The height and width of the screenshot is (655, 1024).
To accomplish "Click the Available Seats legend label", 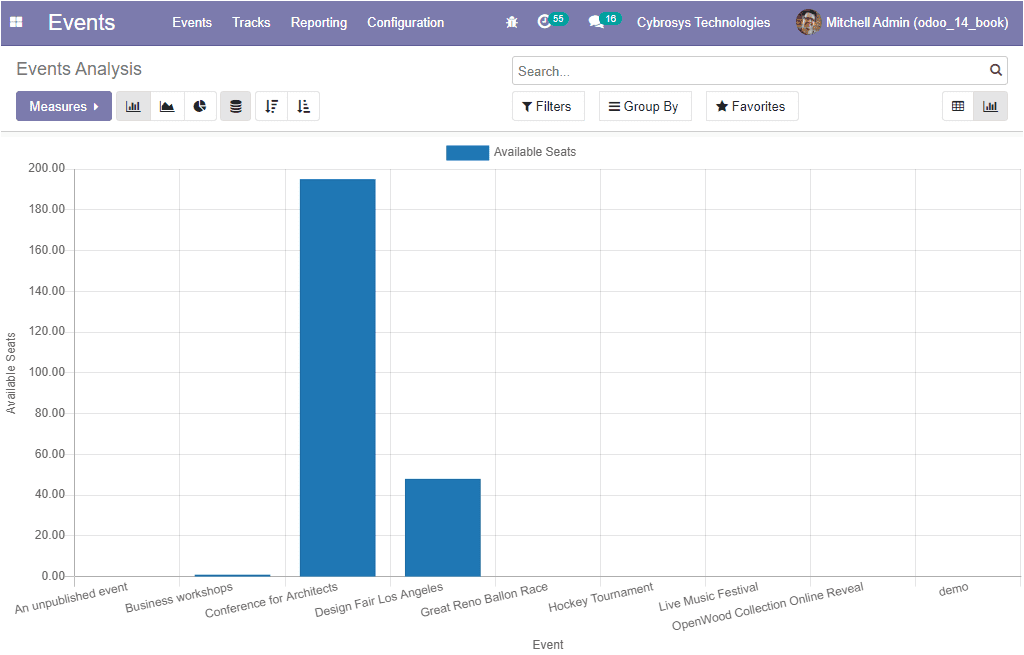I will point(535,152).
